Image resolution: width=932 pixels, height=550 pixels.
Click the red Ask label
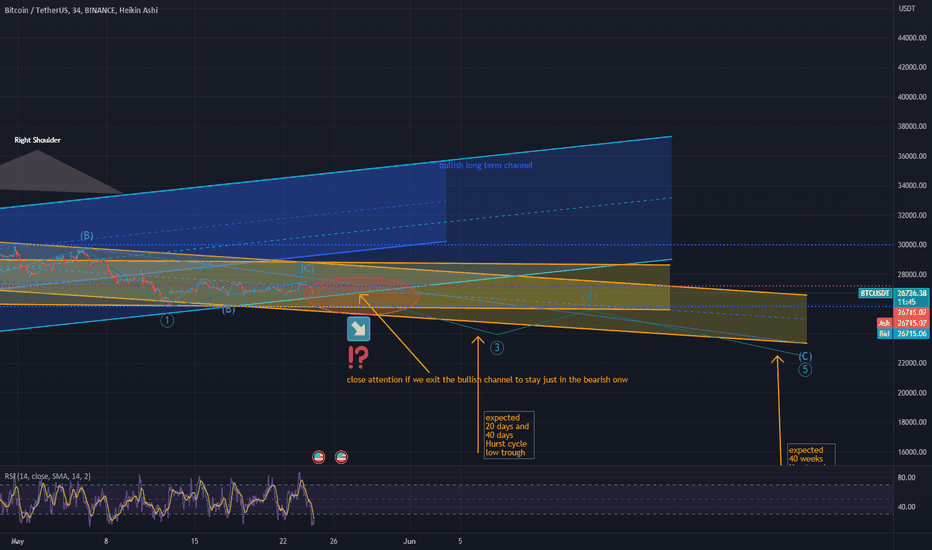pos(884,323)
